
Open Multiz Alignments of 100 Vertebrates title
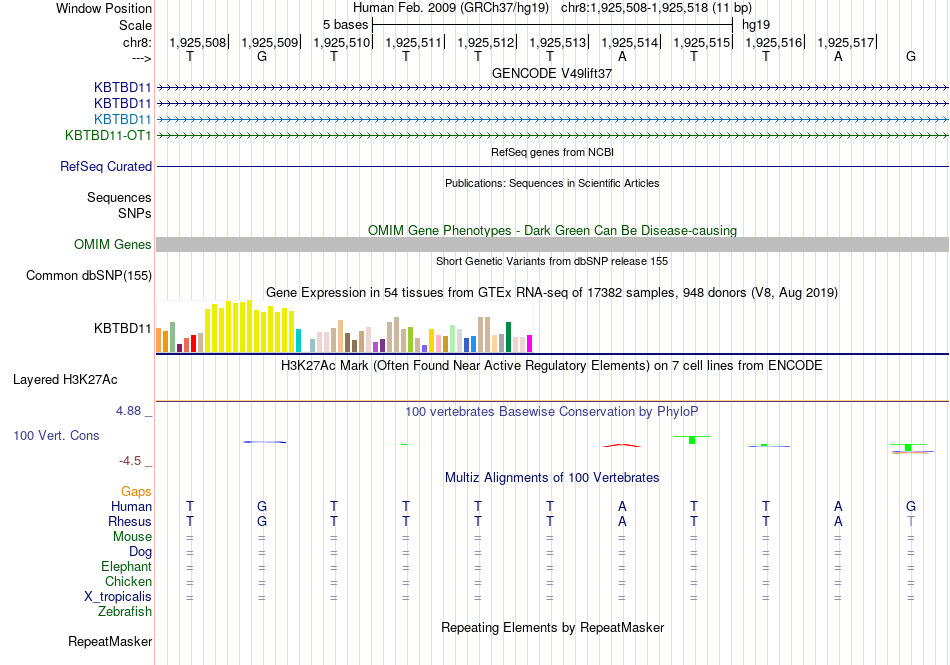[x=552, y=477]
